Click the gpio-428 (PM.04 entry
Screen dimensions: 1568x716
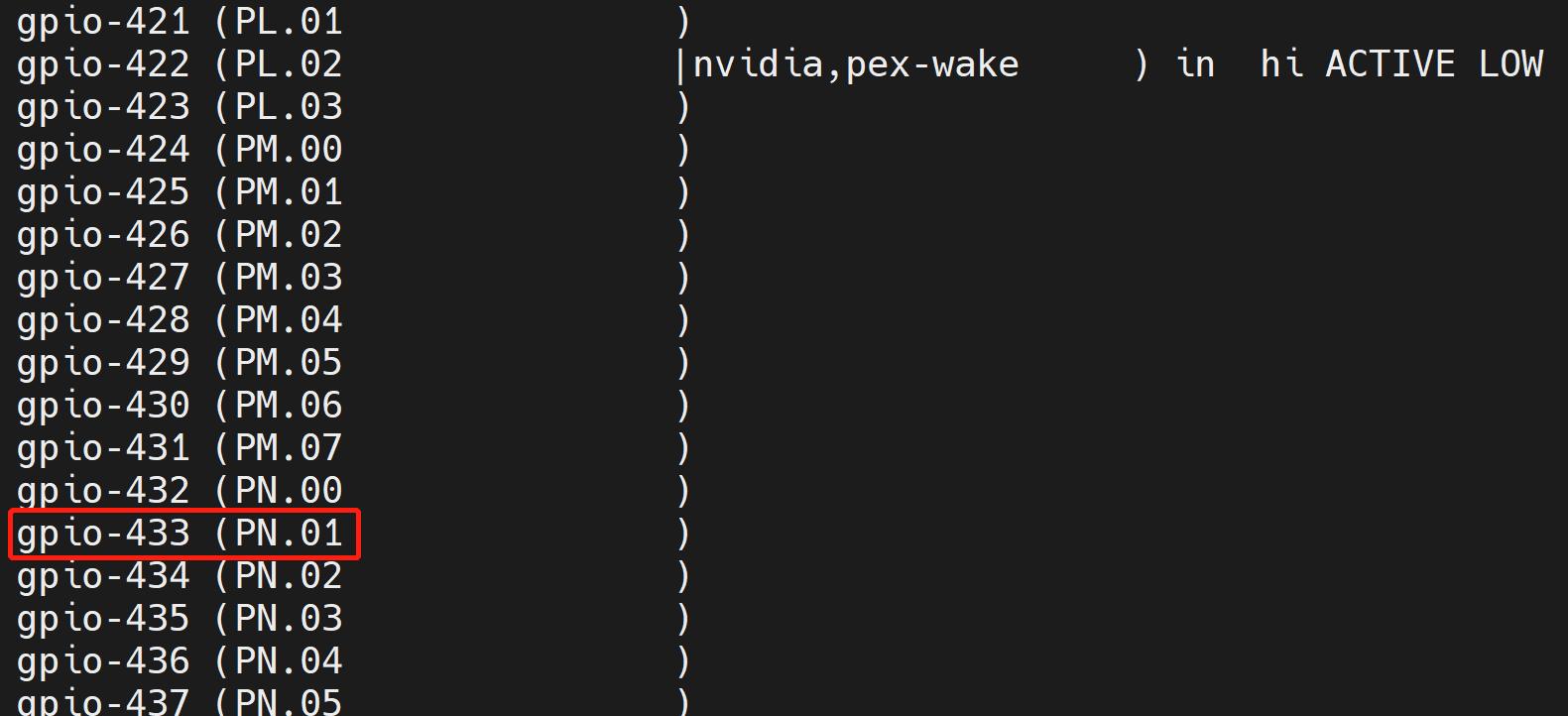pyautogui.click(x=180, y=321)
